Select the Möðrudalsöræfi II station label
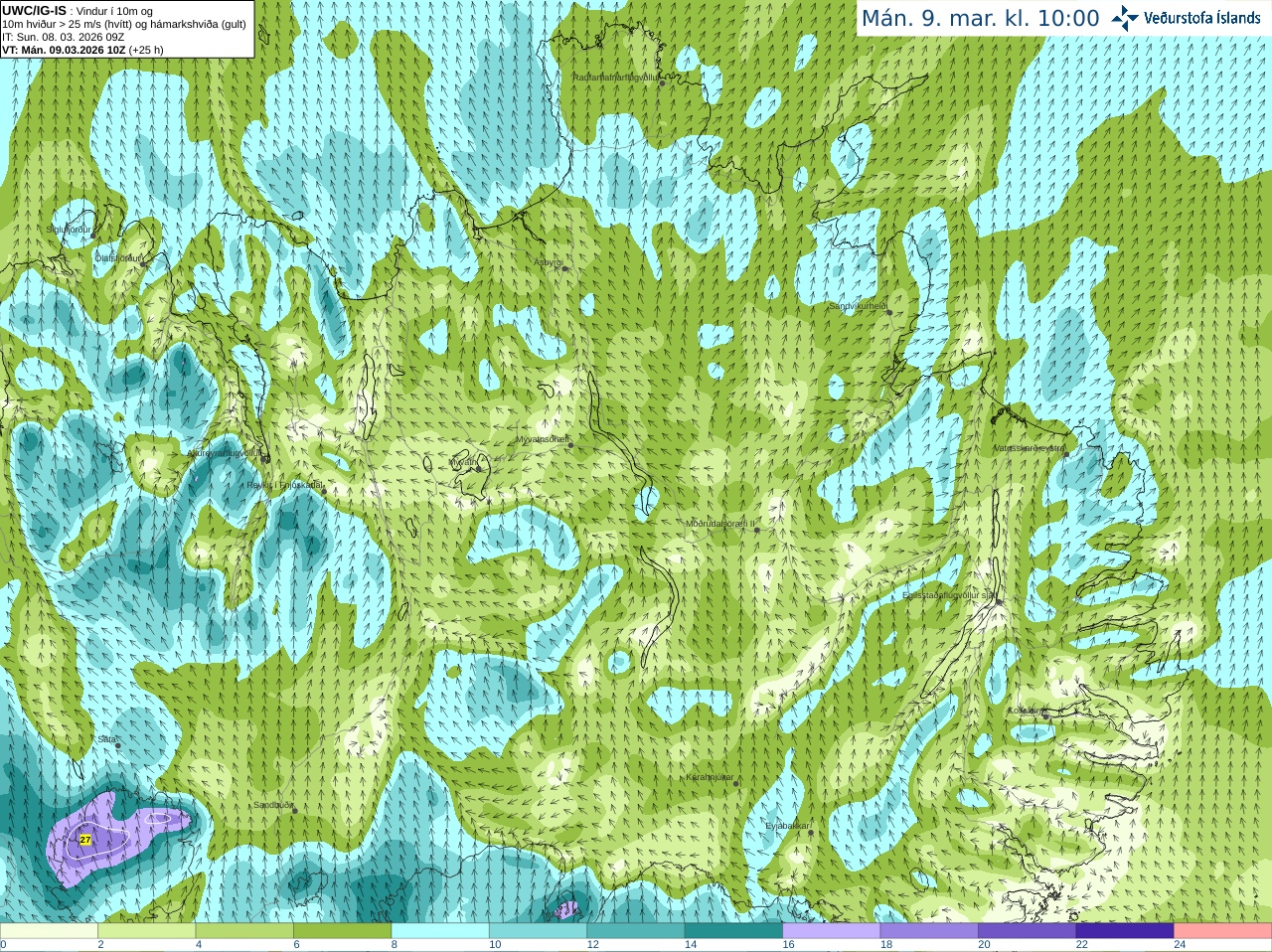Image resolution: width=1272 pixels, height=952 pixels. [x=720, y=524]
